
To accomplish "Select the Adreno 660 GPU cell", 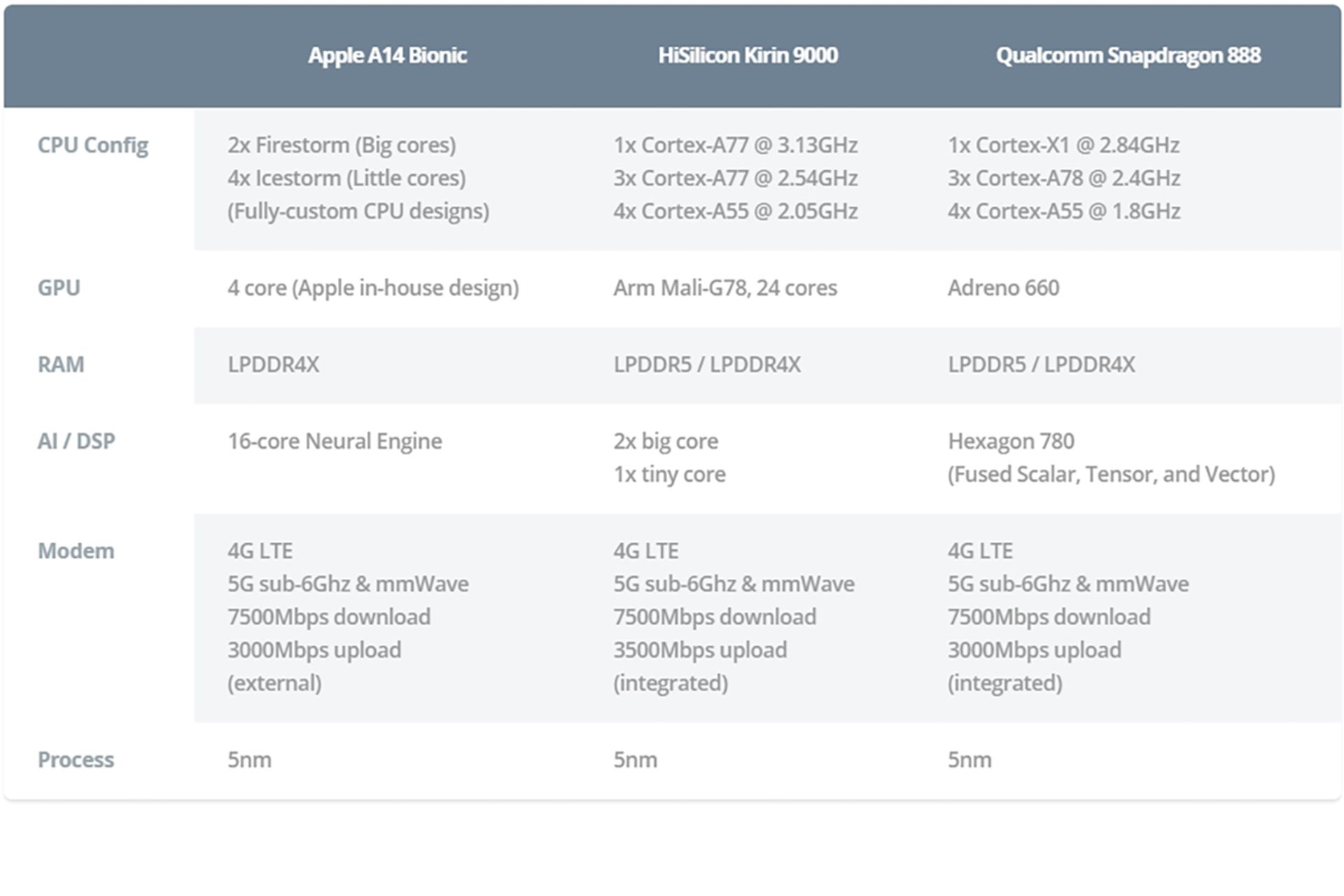I will [1003, 288].
